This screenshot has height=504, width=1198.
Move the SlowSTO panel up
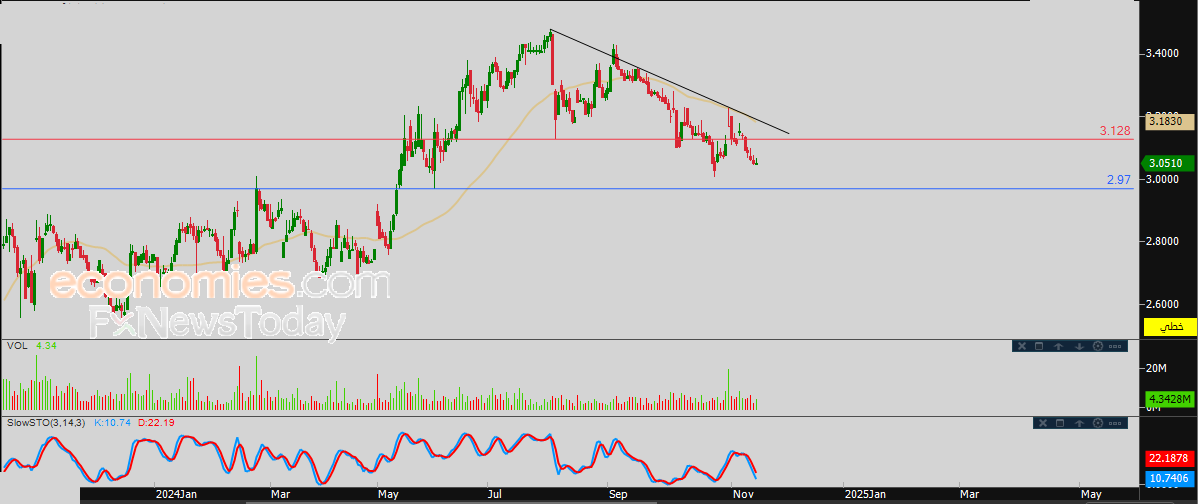(1079, 423)
